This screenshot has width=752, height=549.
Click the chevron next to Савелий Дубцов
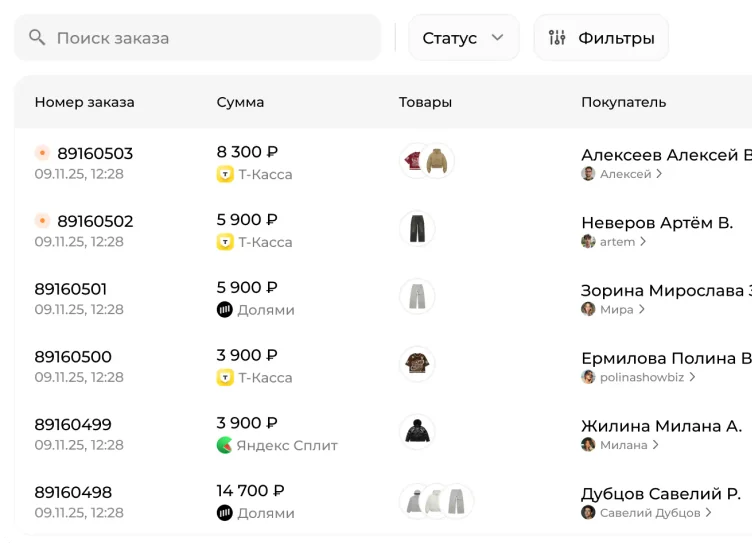(x=708, y=513)
